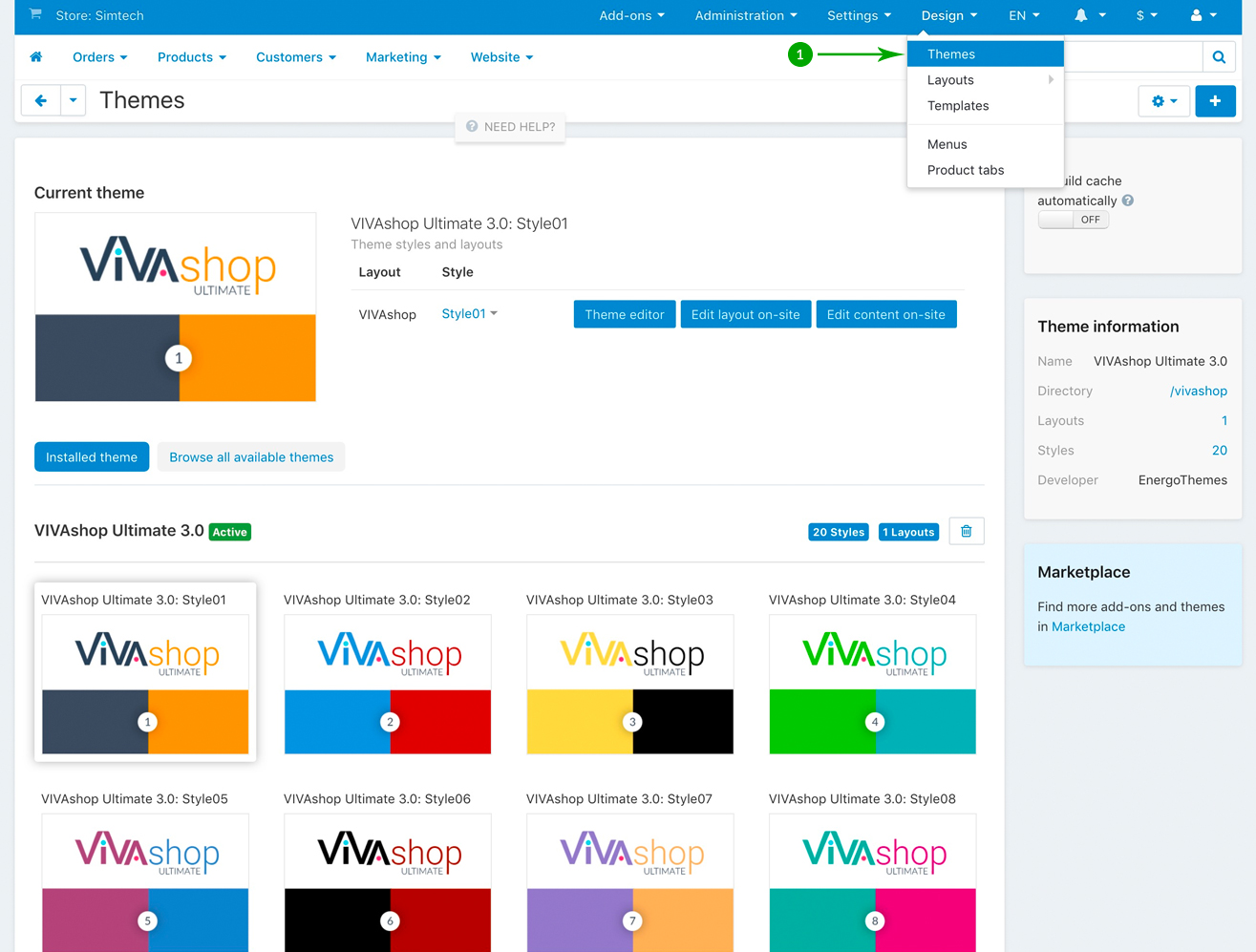Click the store cart icon beside Store: Simtech
Image resolution: width=1256 pixels, height=952 pixels.
(x=35, y=14)
